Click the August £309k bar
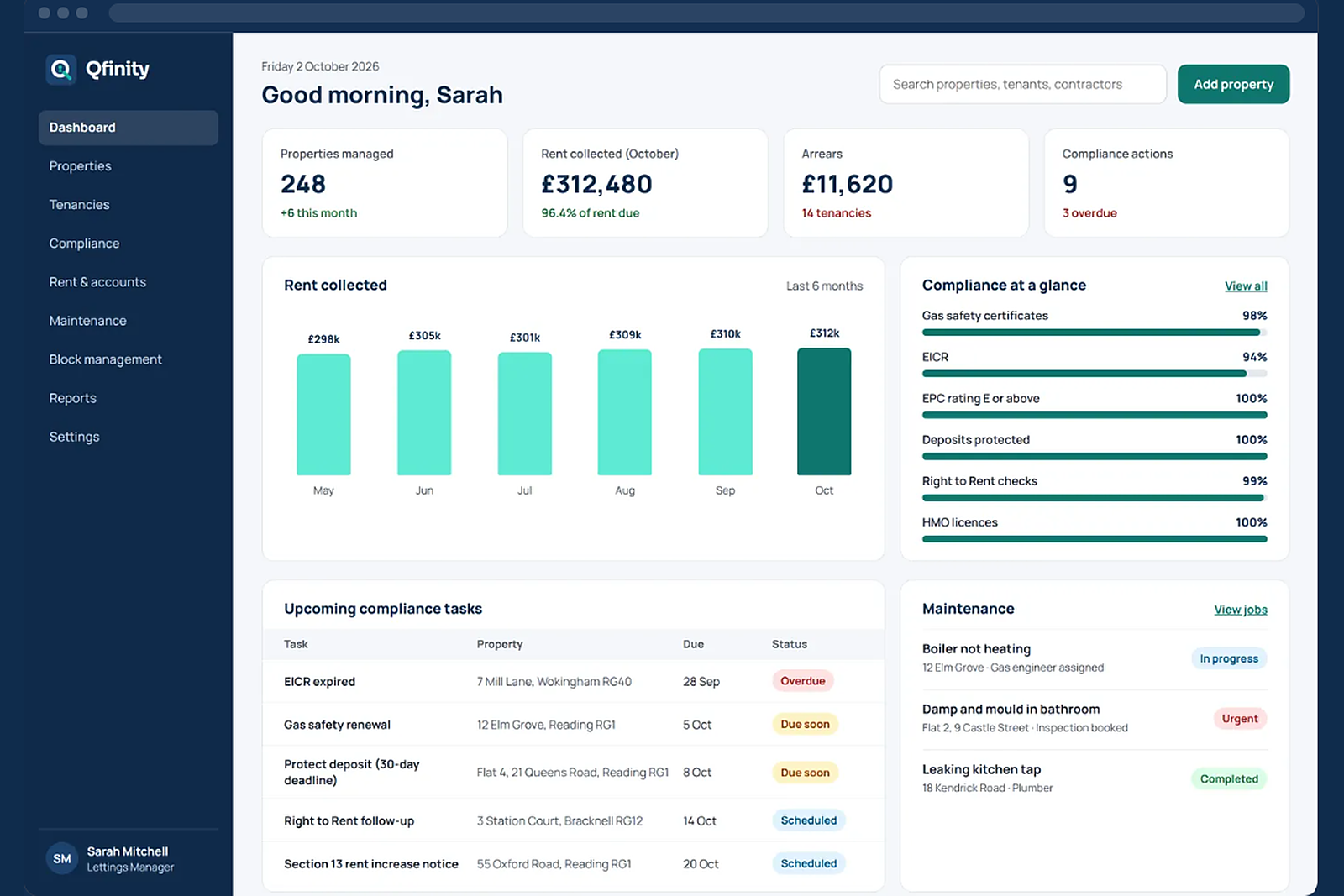This screenshot has height=896, width=1344. 624,412
